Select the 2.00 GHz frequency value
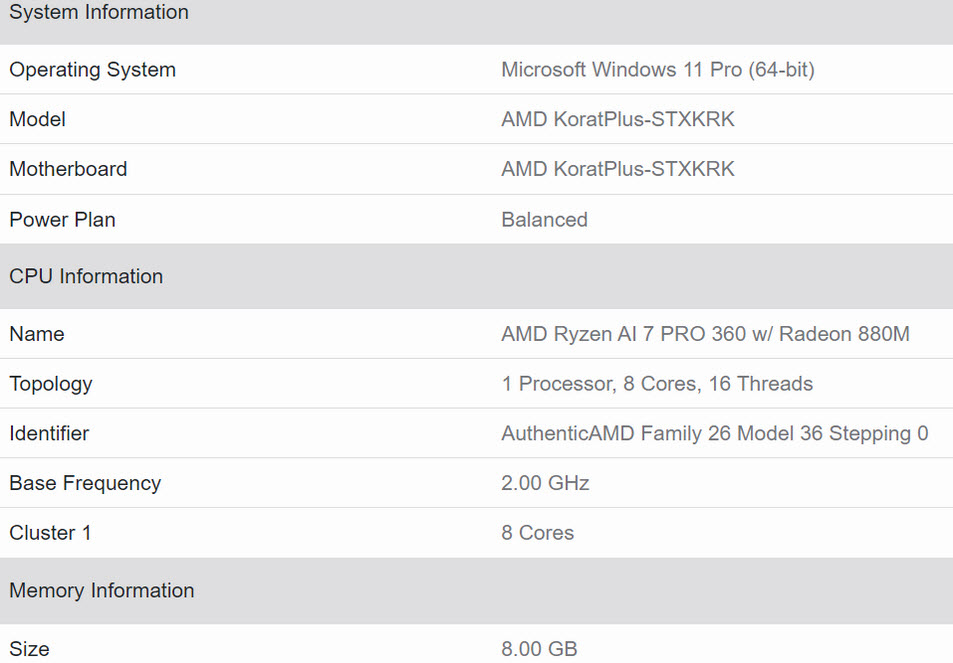This screenshot has width=953, height=663. pyautogui.click(x=545, y=484)
